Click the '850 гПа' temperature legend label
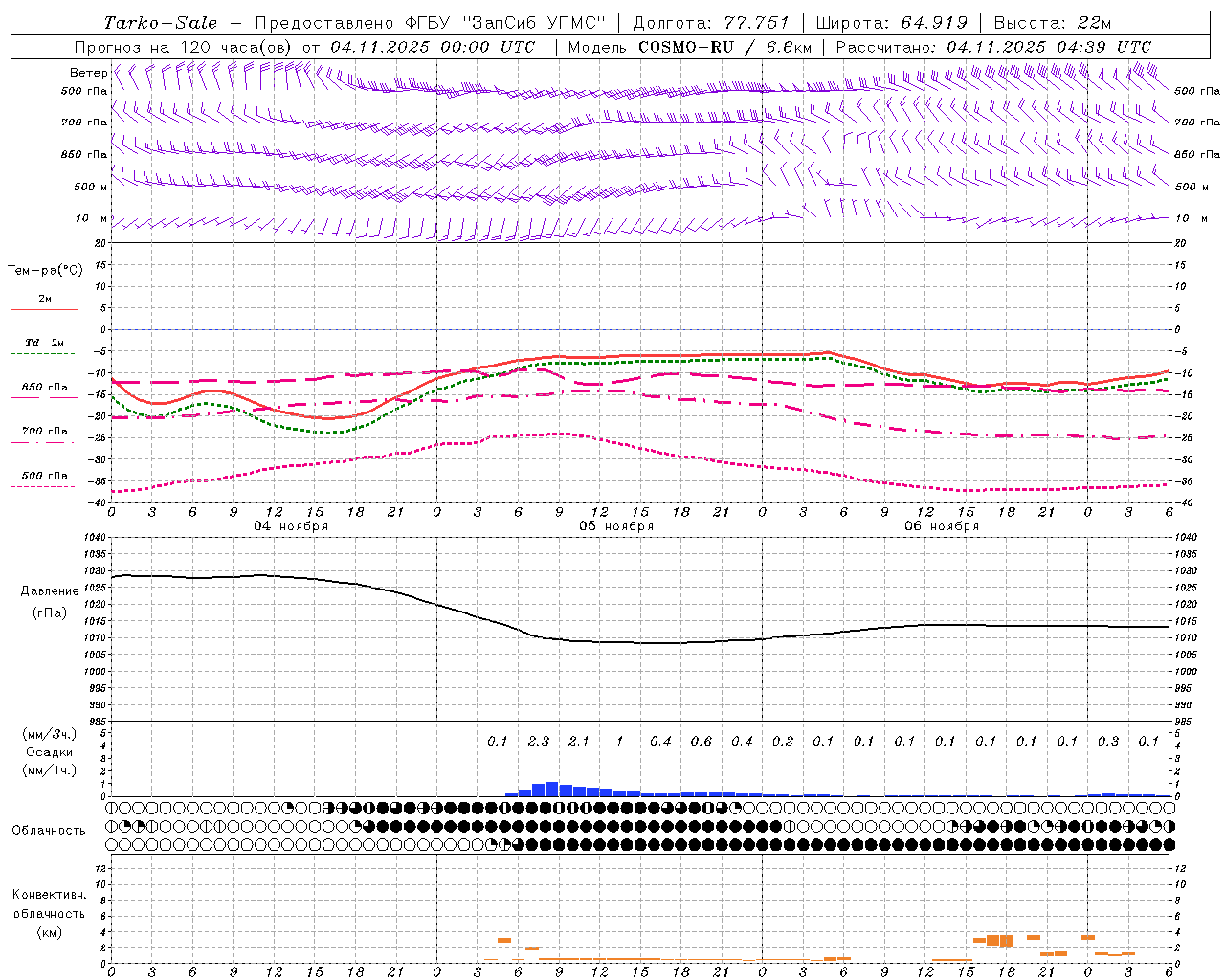 [45, 388]
